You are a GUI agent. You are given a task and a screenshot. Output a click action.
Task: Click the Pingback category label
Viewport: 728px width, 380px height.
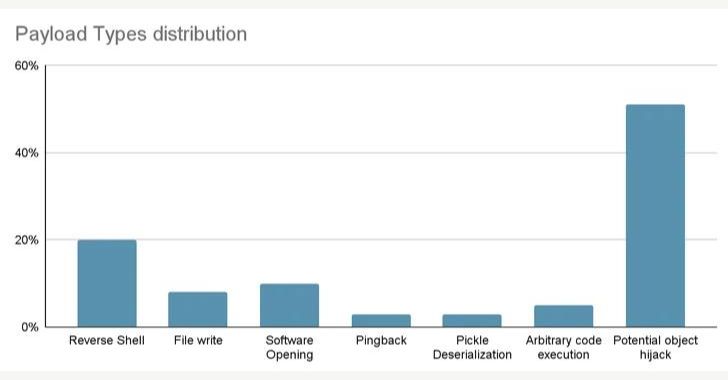tap(381, 341)
